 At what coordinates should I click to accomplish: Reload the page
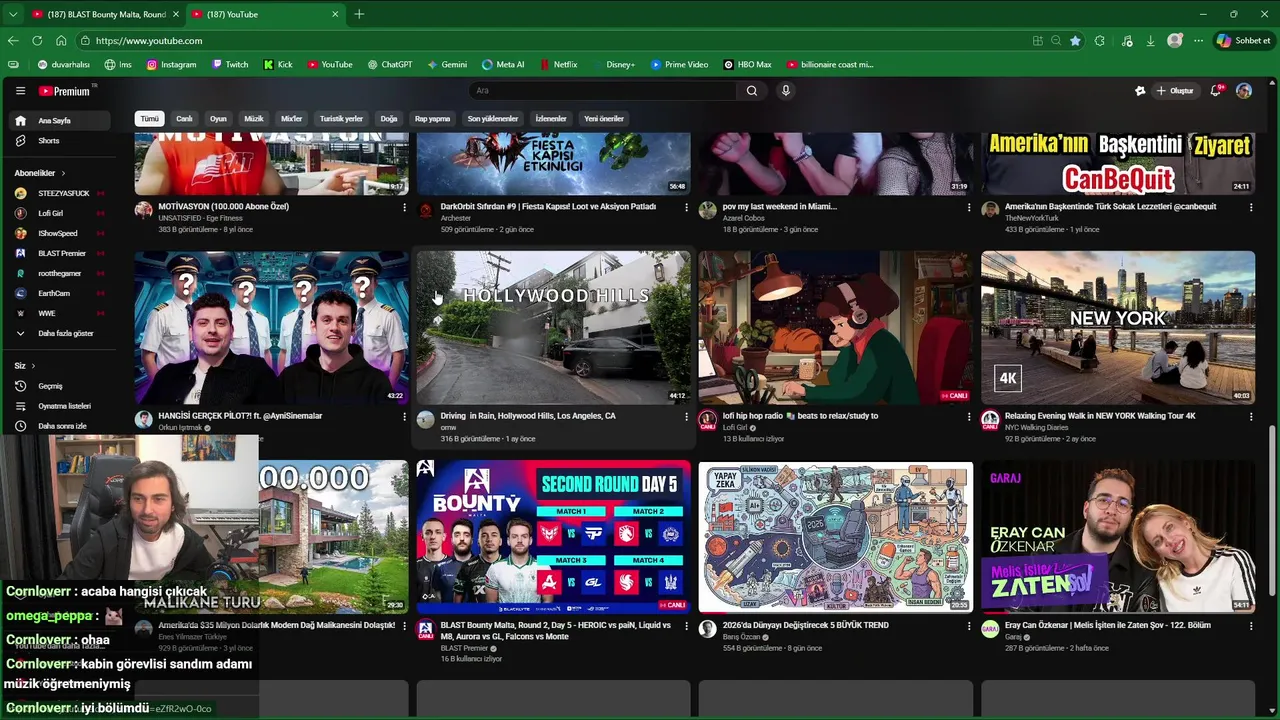point(37,41)
